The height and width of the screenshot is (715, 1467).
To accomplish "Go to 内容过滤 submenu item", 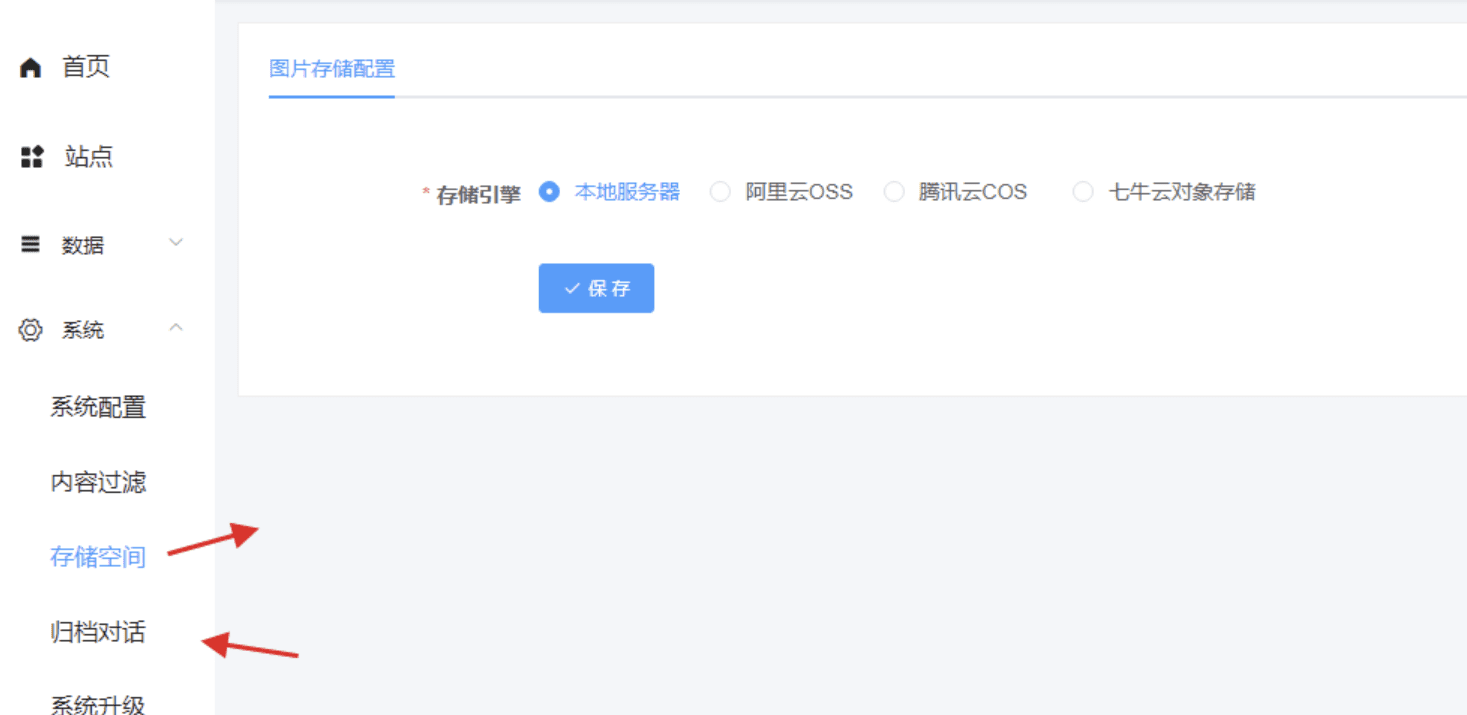I will point(98,482).
